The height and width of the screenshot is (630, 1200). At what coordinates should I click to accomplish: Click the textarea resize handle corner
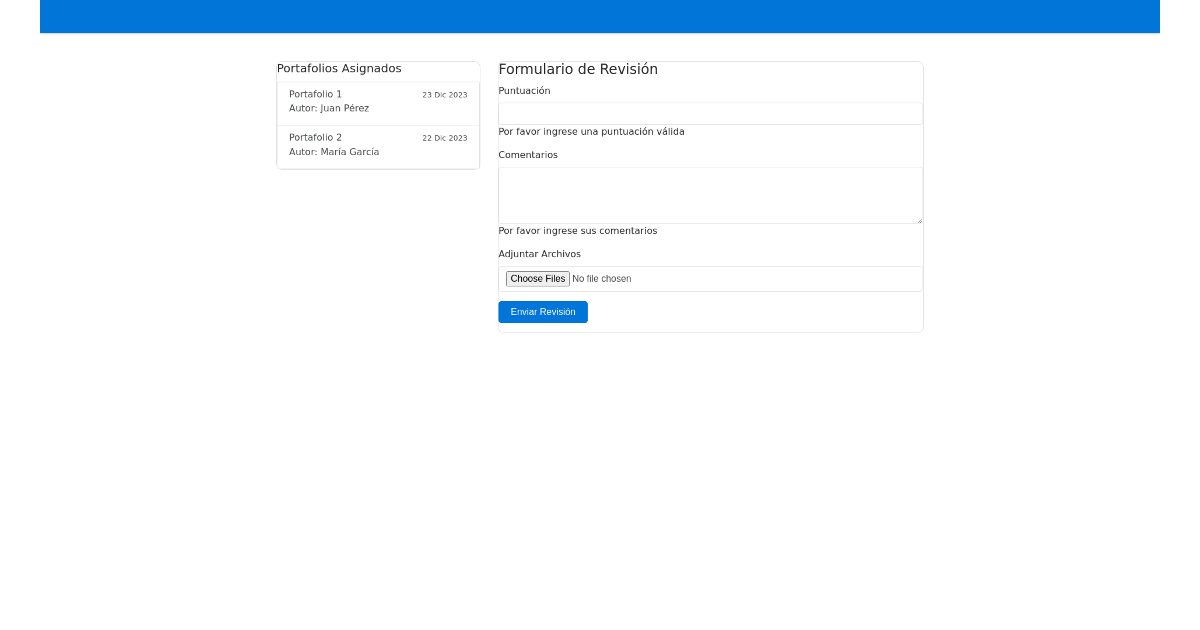click(x=918, y=219)
